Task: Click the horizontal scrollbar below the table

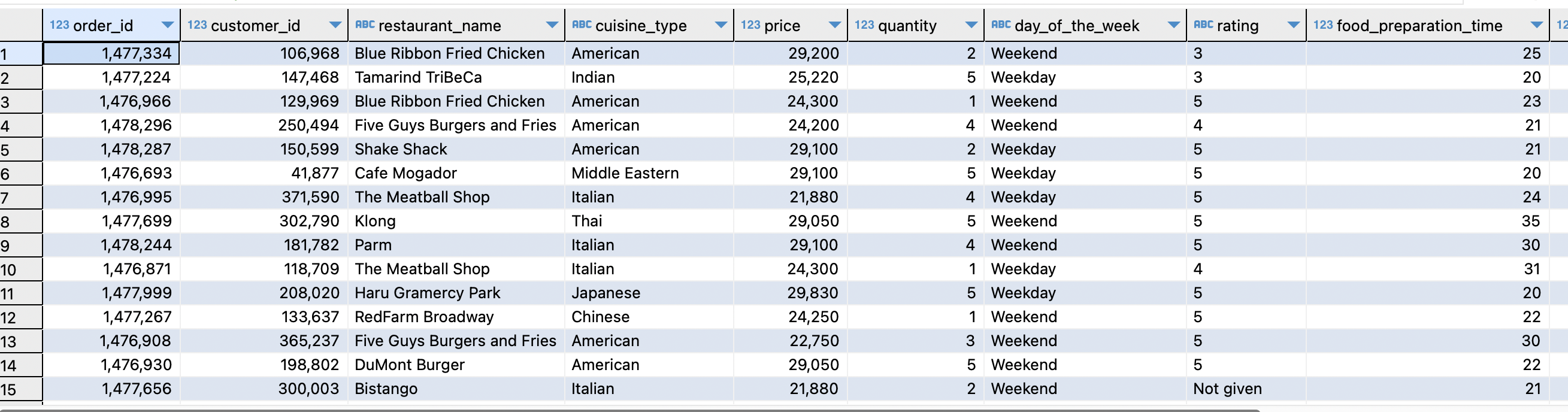Action: pos(630,410)
